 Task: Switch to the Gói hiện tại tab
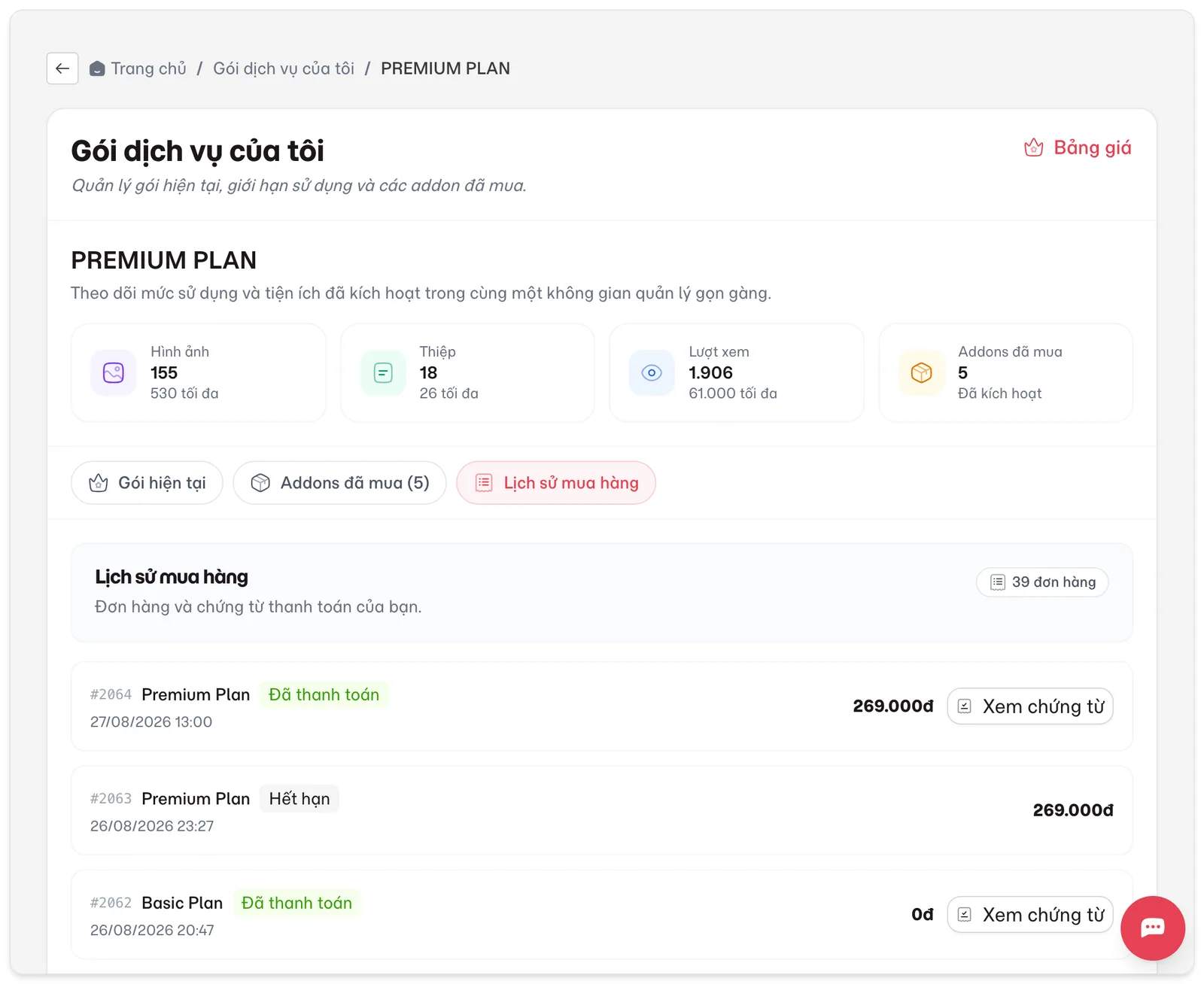(x=147, y=483)
